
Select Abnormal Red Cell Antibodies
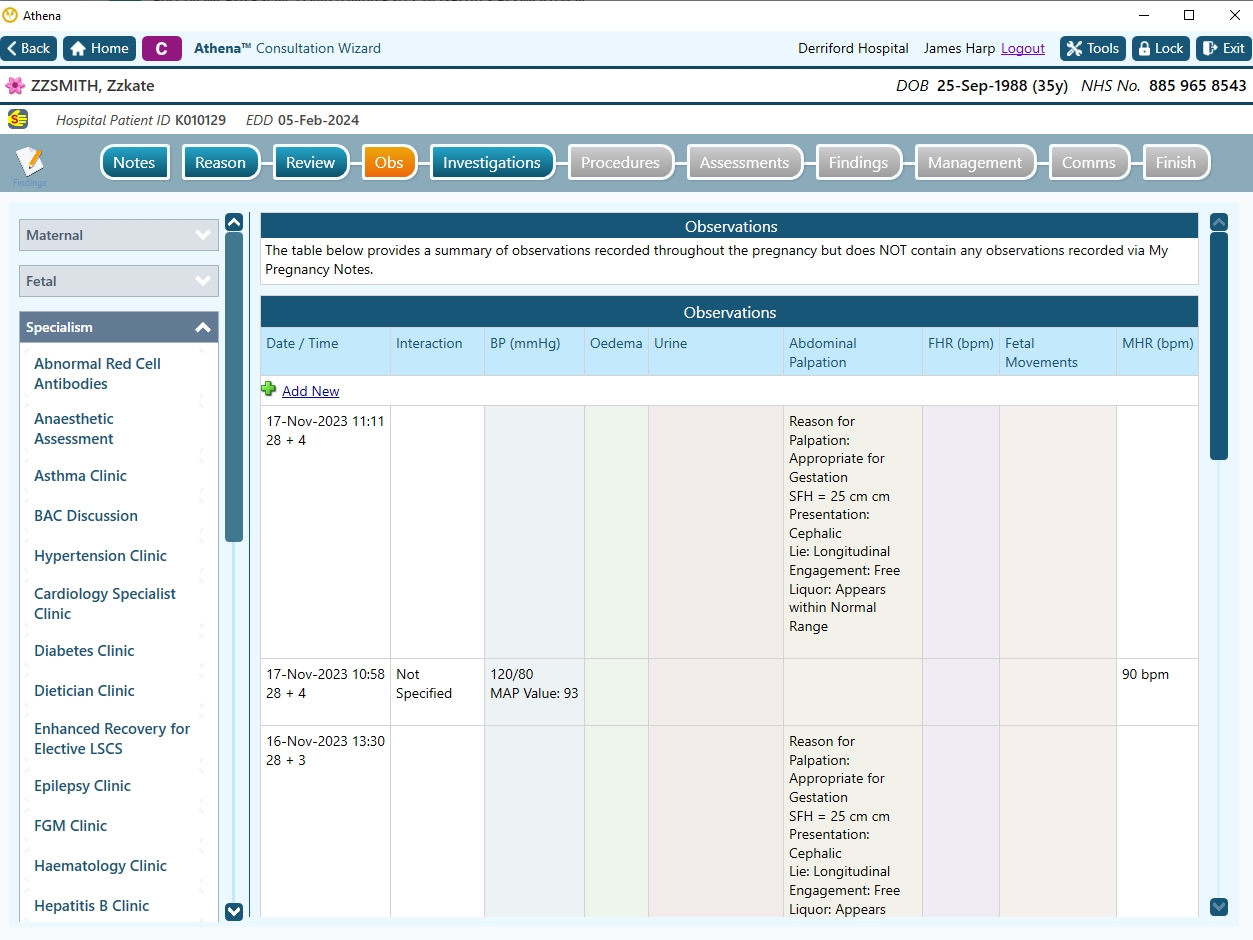[x=97, y=374]
